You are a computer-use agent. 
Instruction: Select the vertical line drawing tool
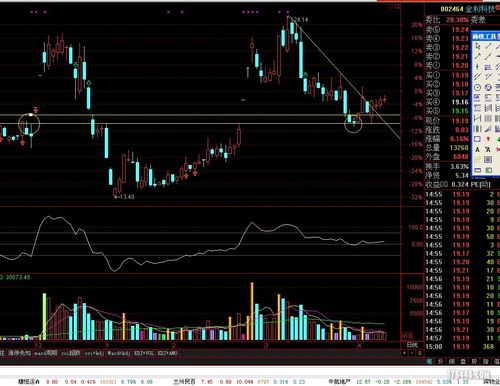[x=478, y=67]
